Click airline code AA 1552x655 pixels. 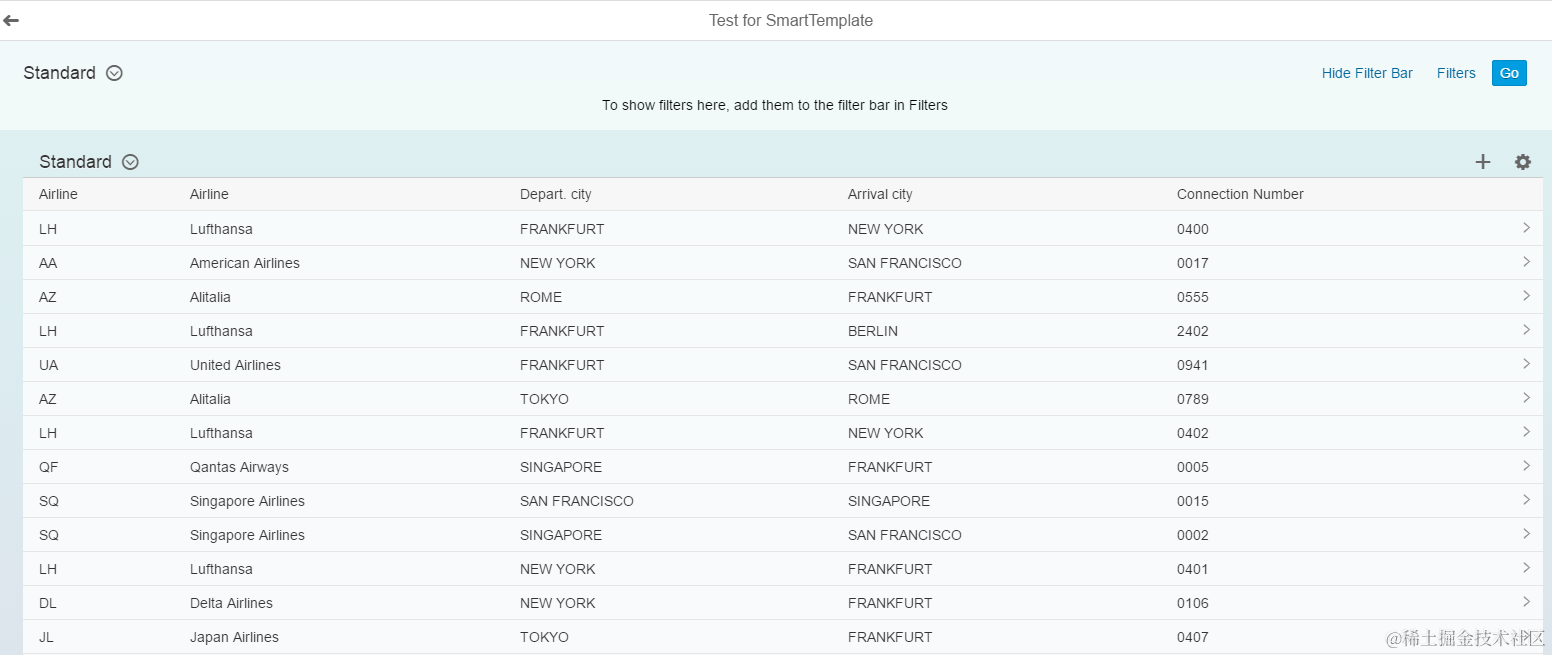pos(48,263)
